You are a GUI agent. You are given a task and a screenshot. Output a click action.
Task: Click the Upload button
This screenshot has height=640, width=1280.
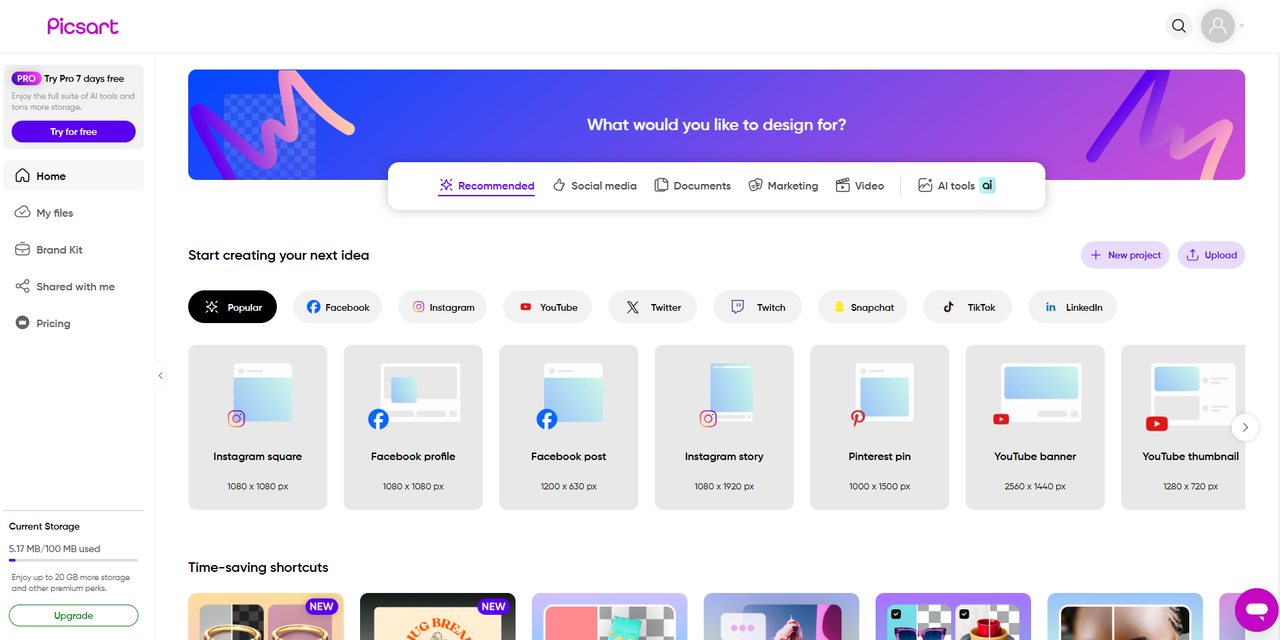click(x=1211, y=255)
